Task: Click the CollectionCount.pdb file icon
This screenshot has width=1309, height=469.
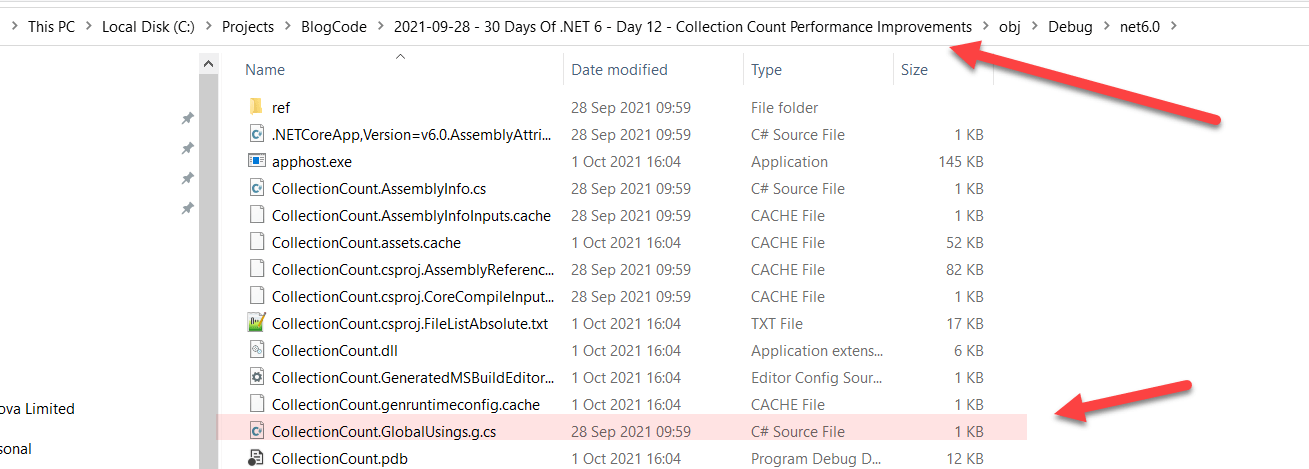Action: 255,458
